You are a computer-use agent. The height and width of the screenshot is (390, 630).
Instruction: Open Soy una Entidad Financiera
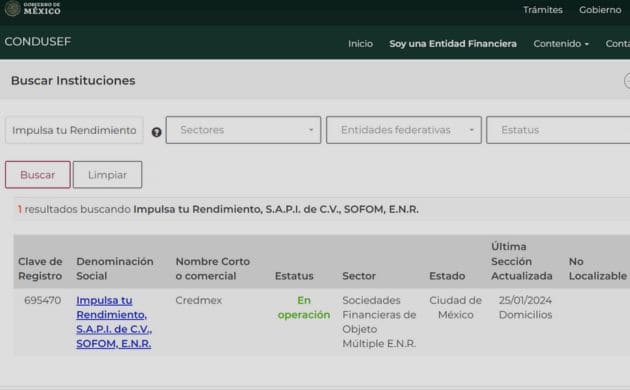tap(453, 44)
